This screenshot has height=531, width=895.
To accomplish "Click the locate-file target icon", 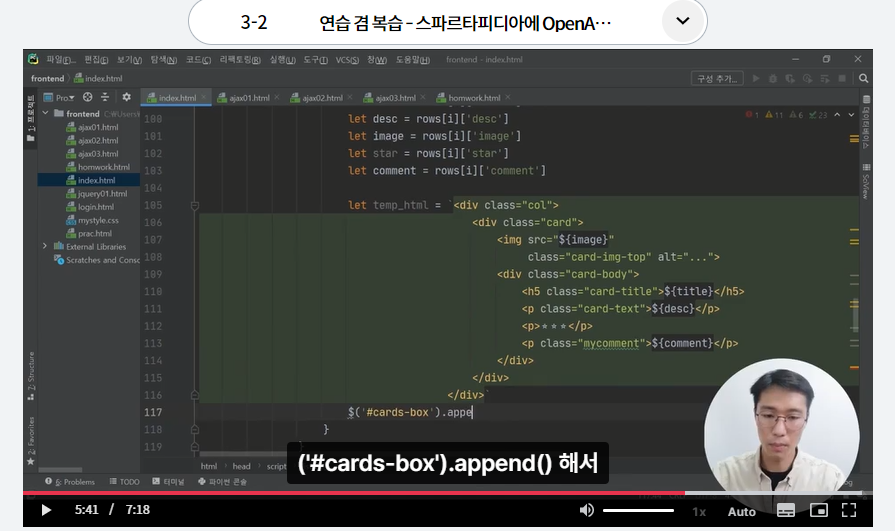I will coord(87,97).
